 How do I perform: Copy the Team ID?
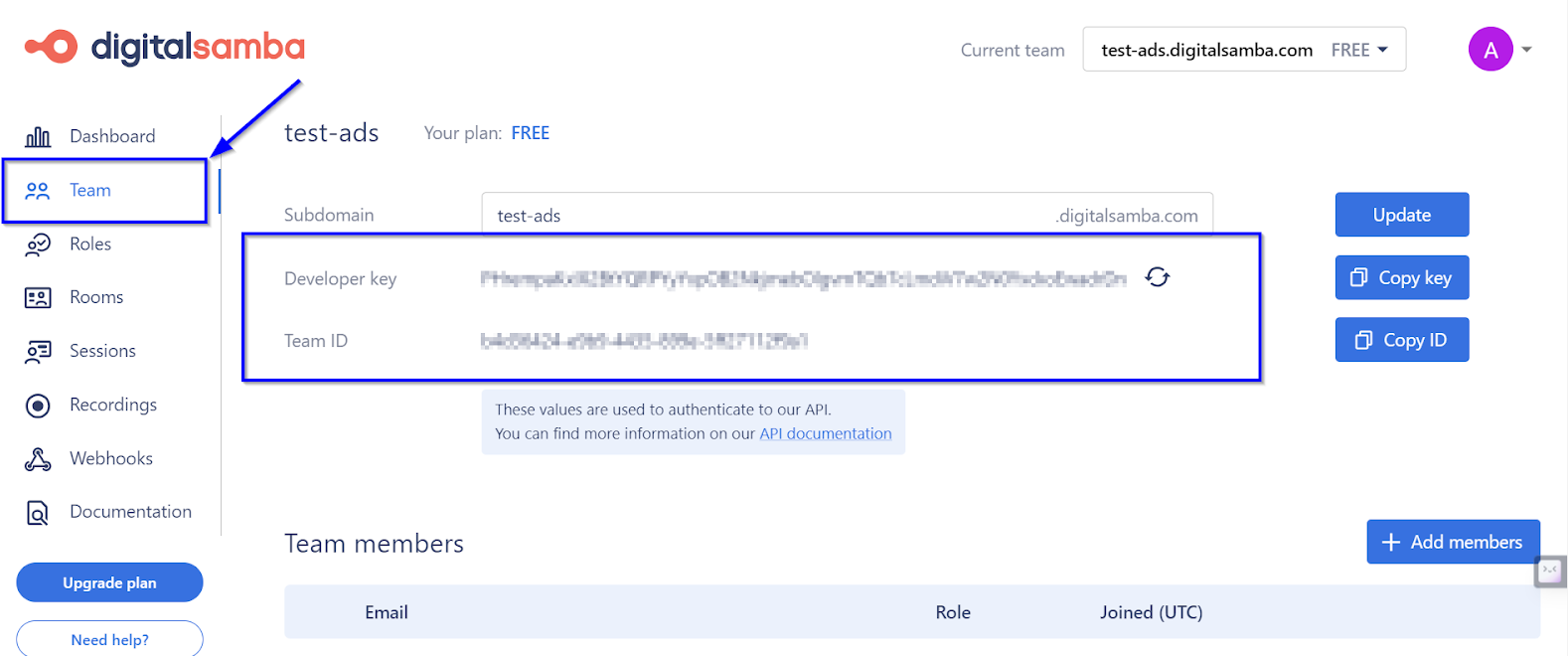1401,339
